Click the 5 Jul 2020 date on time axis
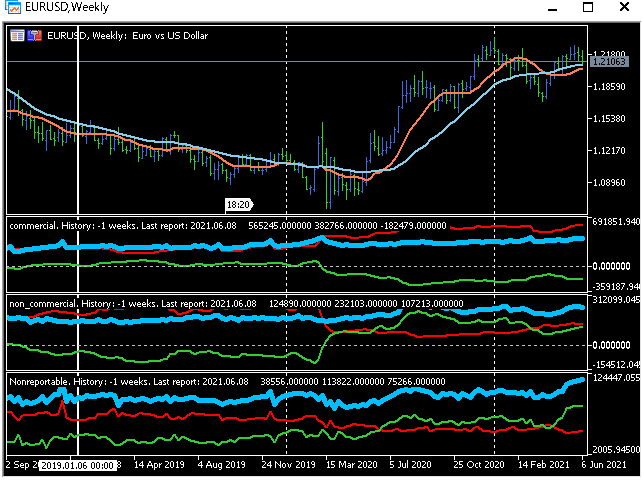 410,465
